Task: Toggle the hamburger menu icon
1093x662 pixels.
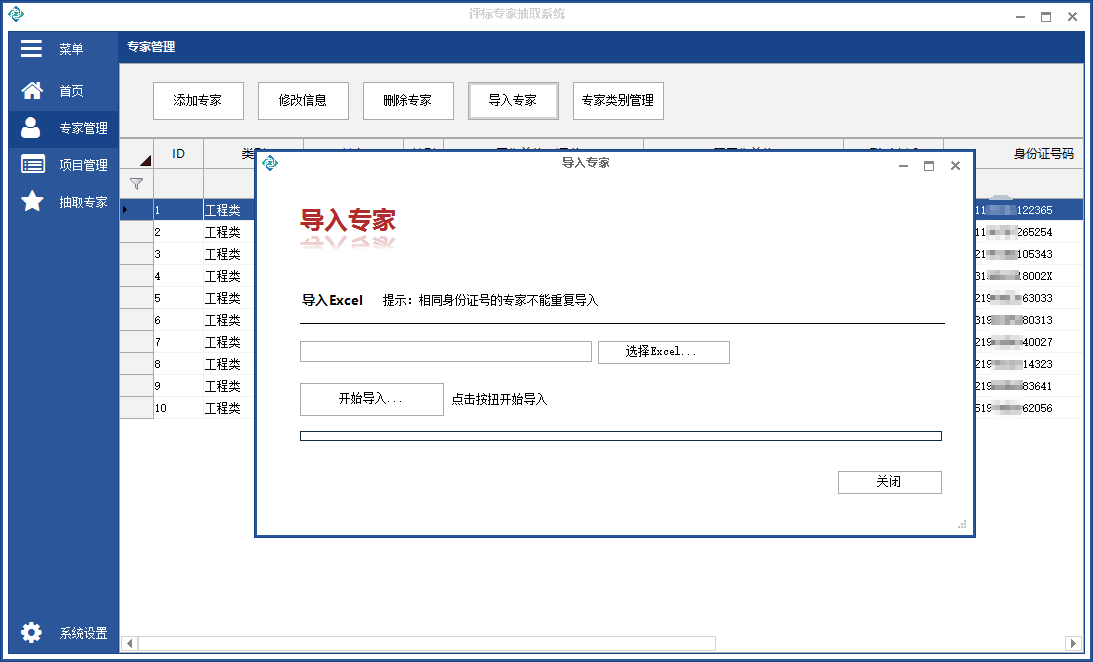Action: point(31,48)
